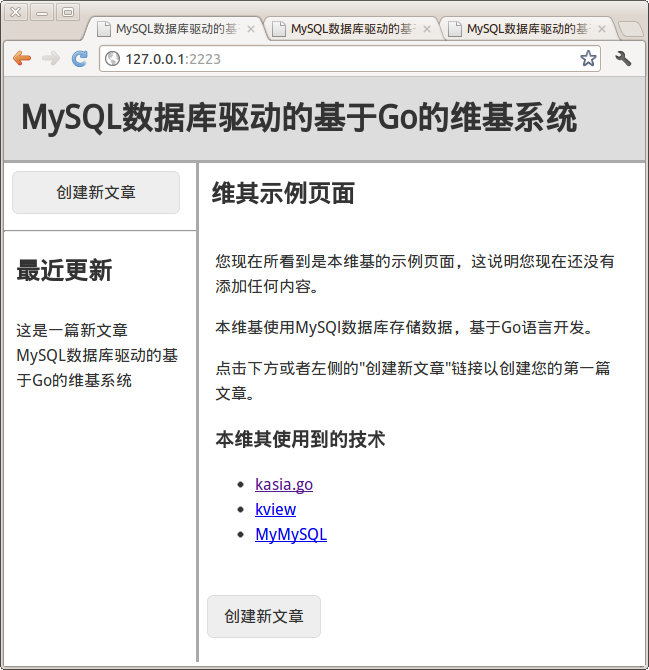Open a new tab with the new tab button

(630, 29)
